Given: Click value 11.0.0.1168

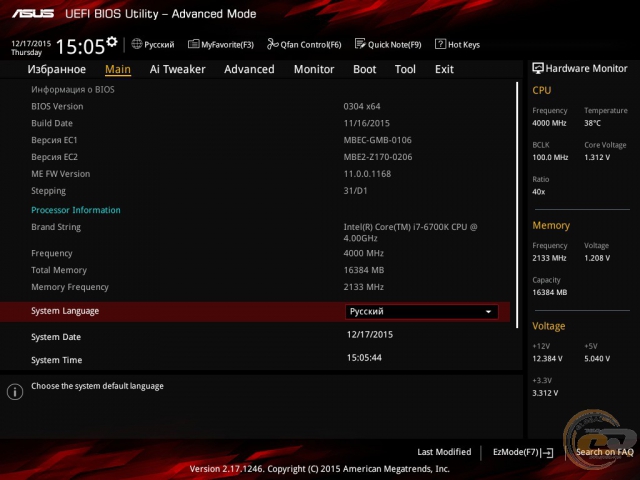Looking at the screenshot, I should click(x=367, y=174).
